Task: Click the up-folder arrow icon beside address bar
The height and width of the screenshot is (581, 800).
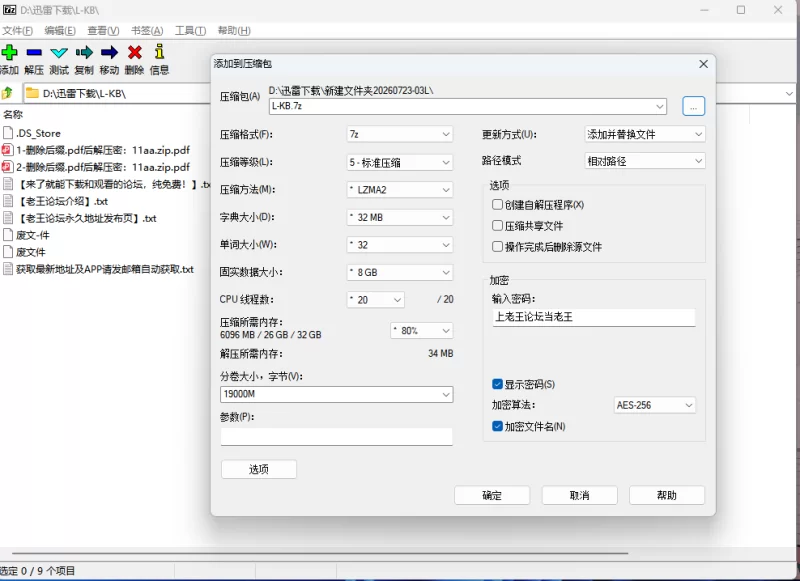Action: coord(7,93)
